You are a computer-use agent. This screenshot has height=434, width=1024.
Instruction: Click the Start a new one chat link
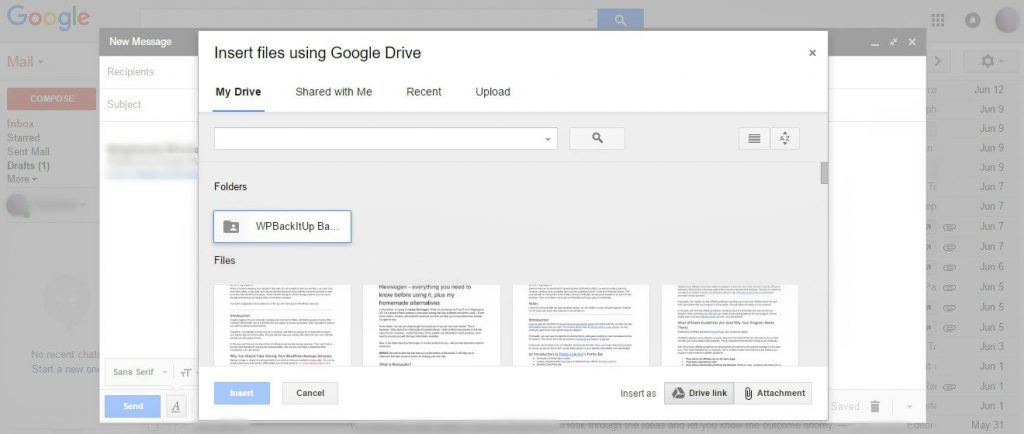65,369
